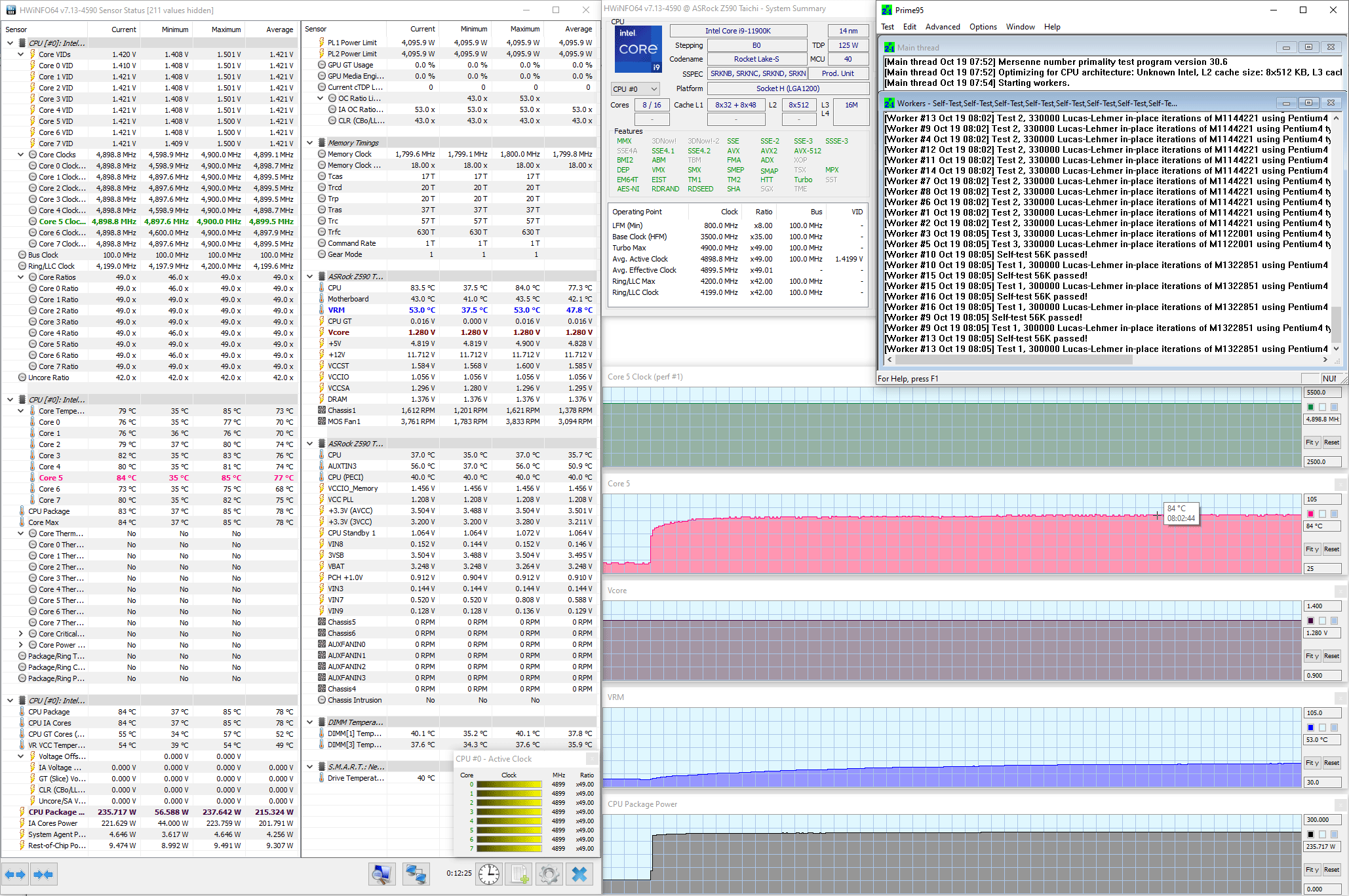Open Prime95's Options menu
This screenshot has height=896, width=1349.
coord(983,27)
